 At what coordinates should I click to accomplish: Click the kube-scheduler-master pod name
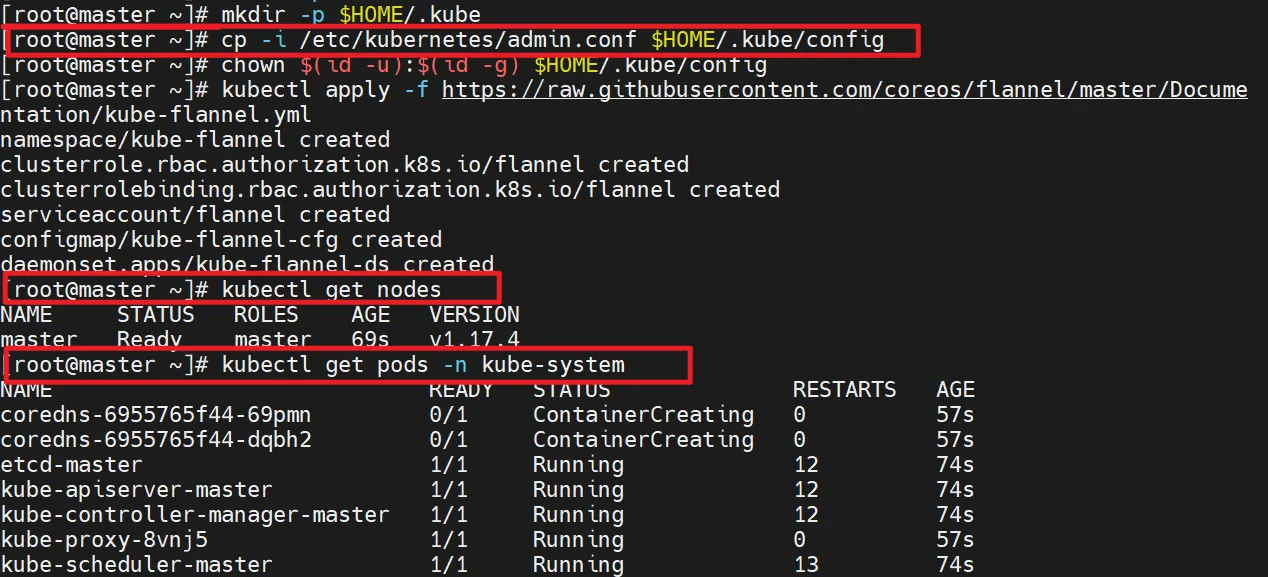(136, 565)
